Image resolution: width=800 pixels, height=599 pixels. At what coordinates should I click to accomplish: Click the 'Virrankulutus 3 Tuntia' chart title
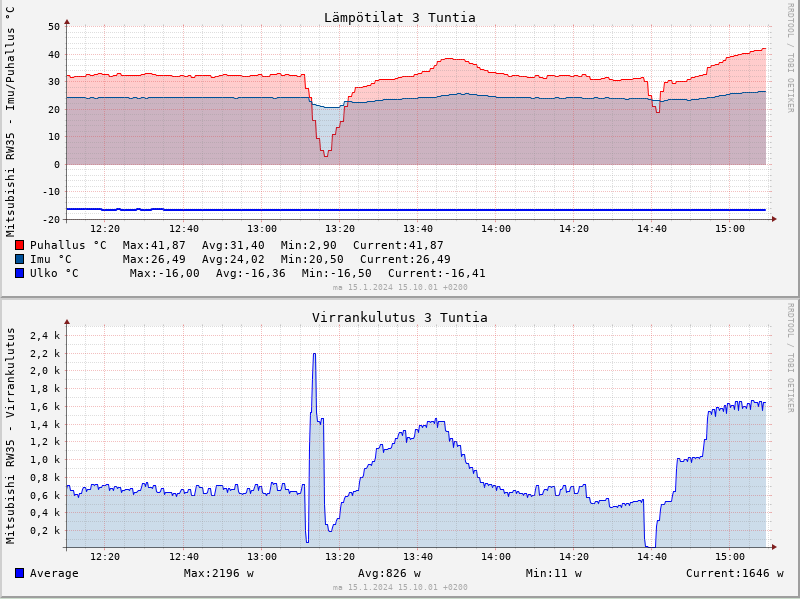(x=399, y=317)
